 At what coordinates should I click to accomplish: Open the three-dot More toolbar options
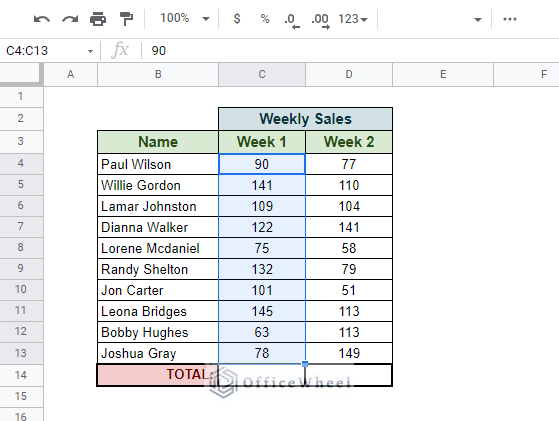[509, 19]
